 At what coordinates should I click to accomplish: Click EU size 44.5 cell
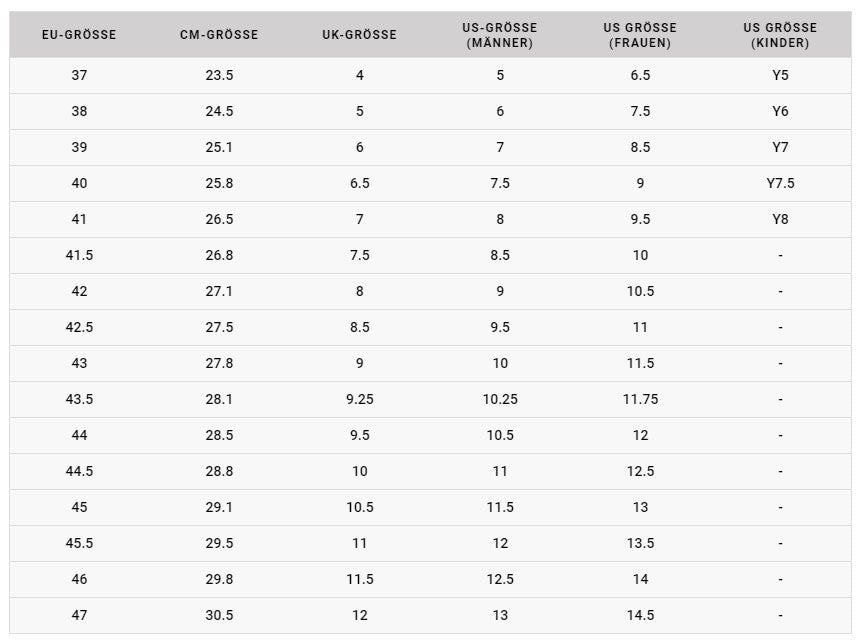(79, 471)
